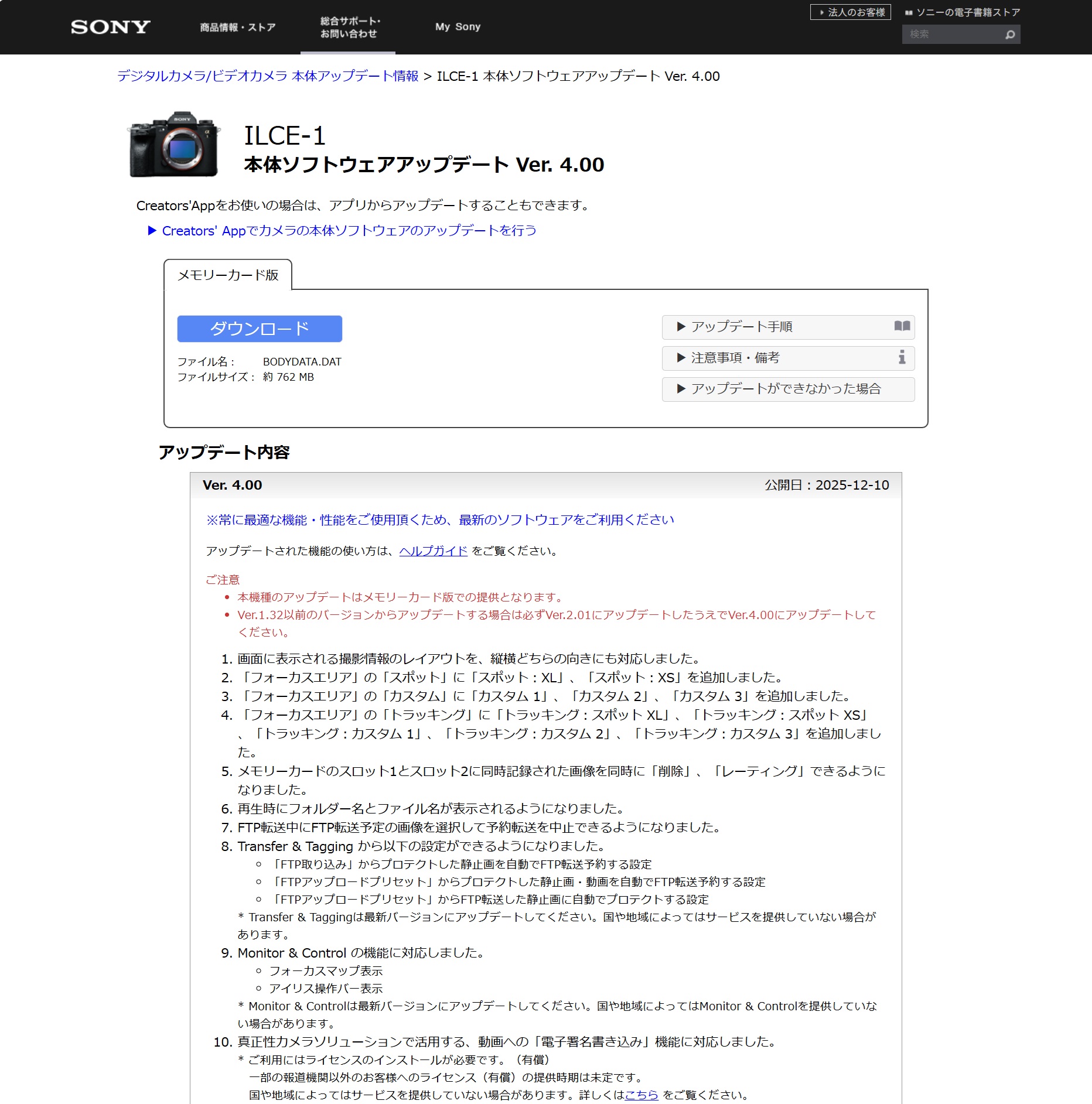Image resolution: width=1092 pixels, height=1104 pixels.
Task: Click the book icon beside アップデート手順
Action: click(902, 326)
